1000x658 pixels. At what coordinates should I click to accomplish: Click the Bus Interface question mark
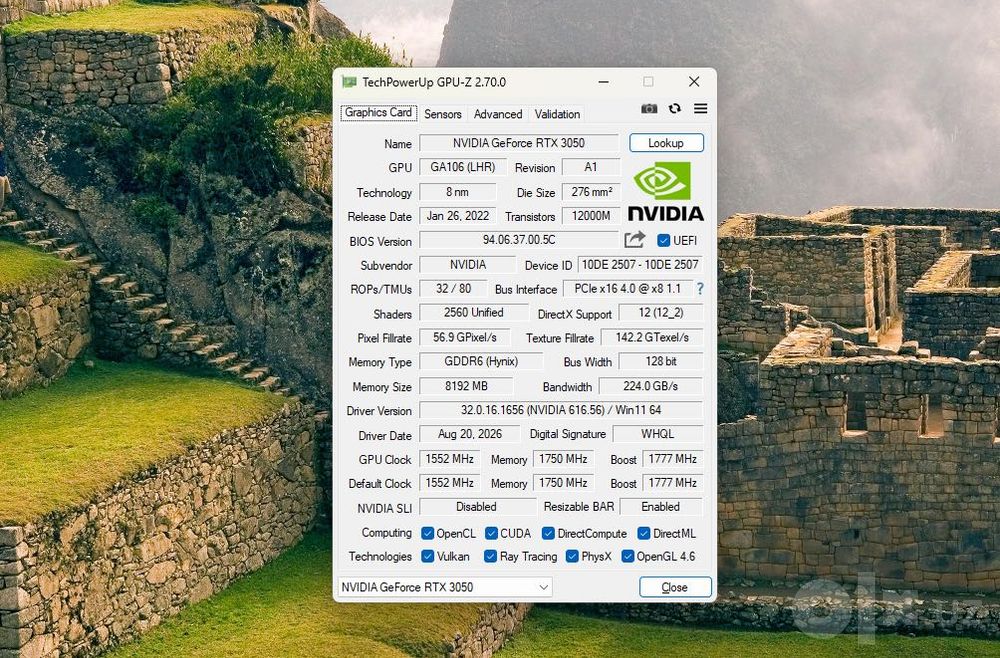(x=700, y=289)
